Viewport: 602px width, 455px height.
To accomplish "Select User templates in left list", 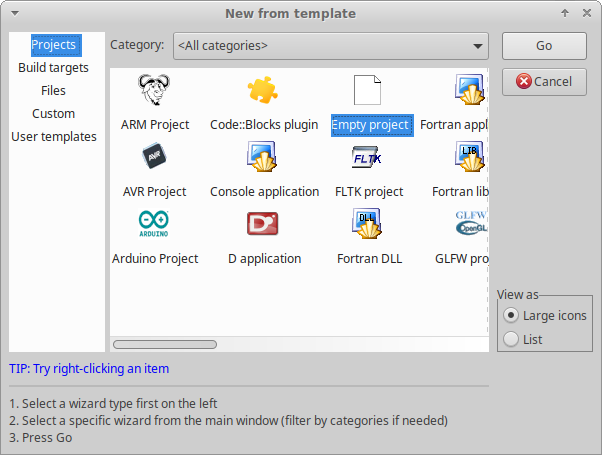I will click(53, 137).
